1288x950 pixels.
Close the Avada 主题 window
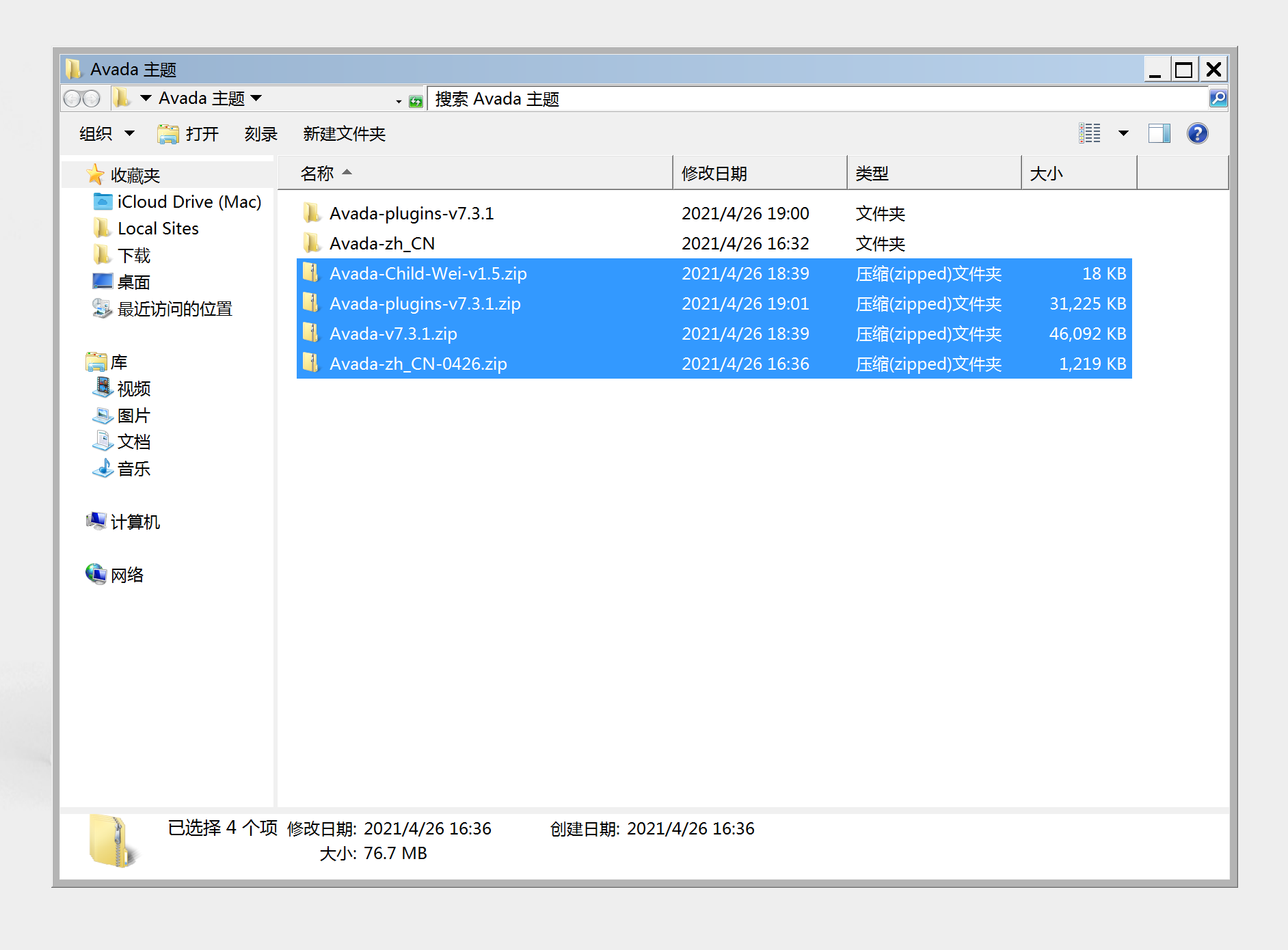[1213, 69]
